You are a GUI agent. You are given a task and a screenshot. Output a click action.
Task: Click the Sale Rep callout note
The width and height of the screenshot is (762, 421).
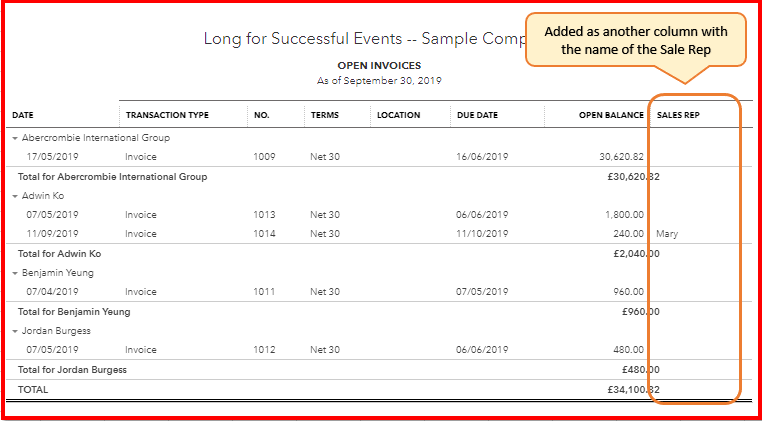point(636,40)
